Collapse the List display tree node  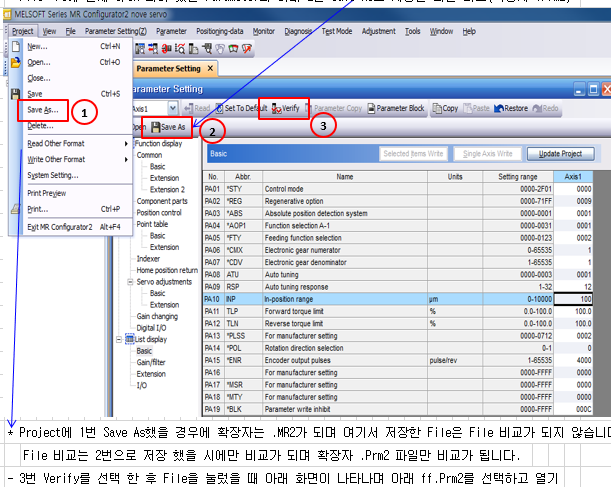(x=118, y=339)
